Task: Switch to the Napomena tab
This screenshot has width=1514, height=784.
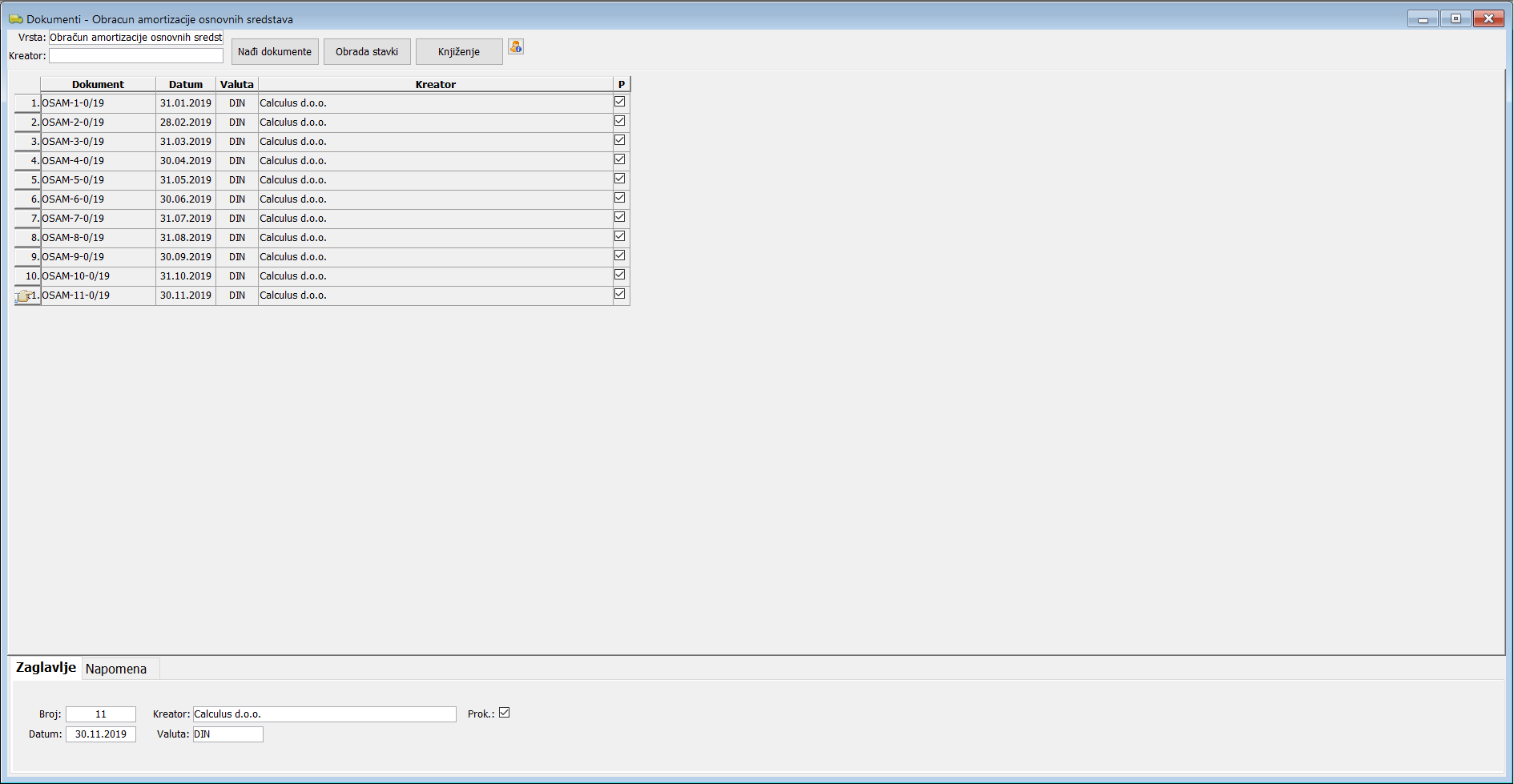Action: (116, 669)
